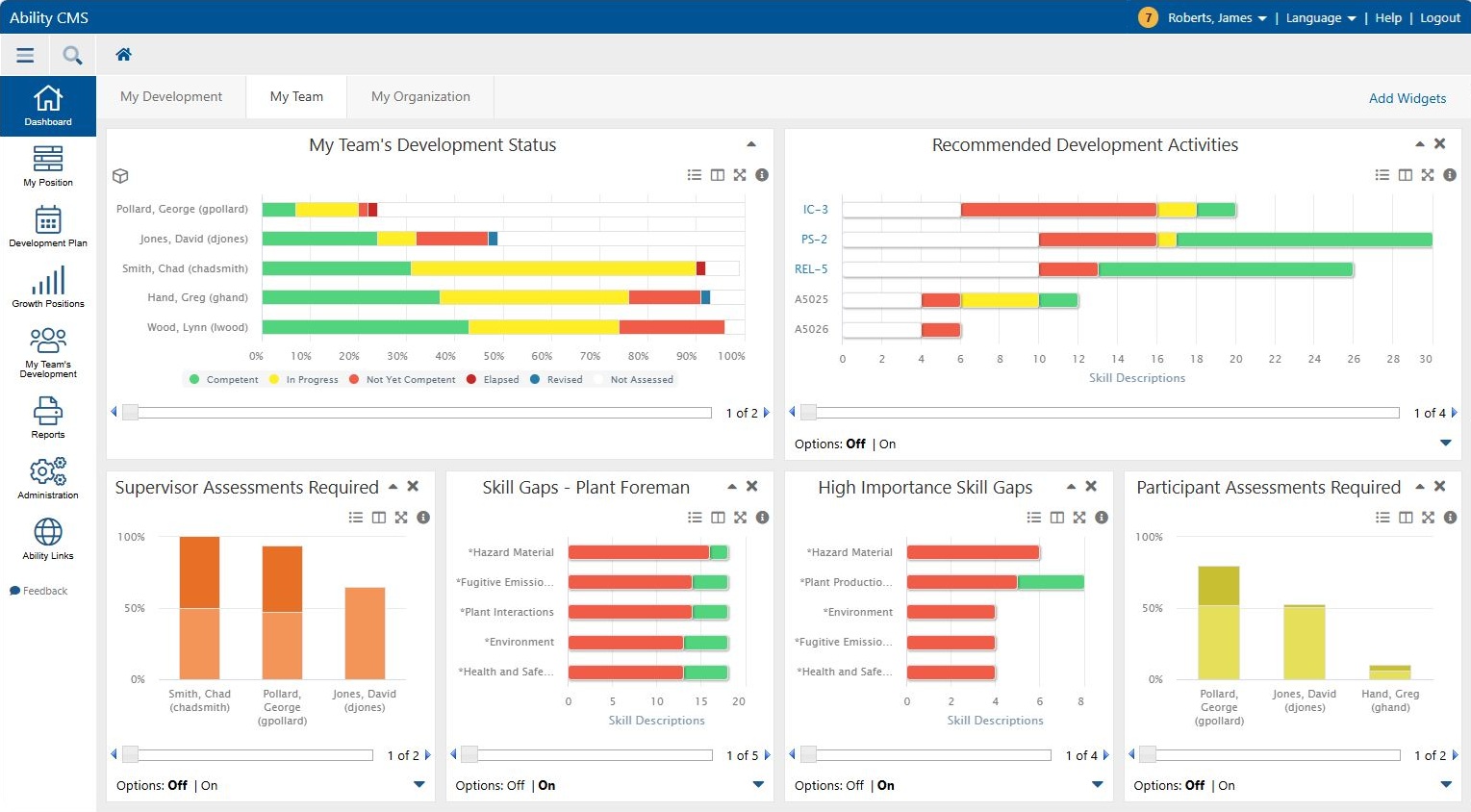
Task: Turn options Off in High Importance Skill Gaps
Action: click(854, 785)
